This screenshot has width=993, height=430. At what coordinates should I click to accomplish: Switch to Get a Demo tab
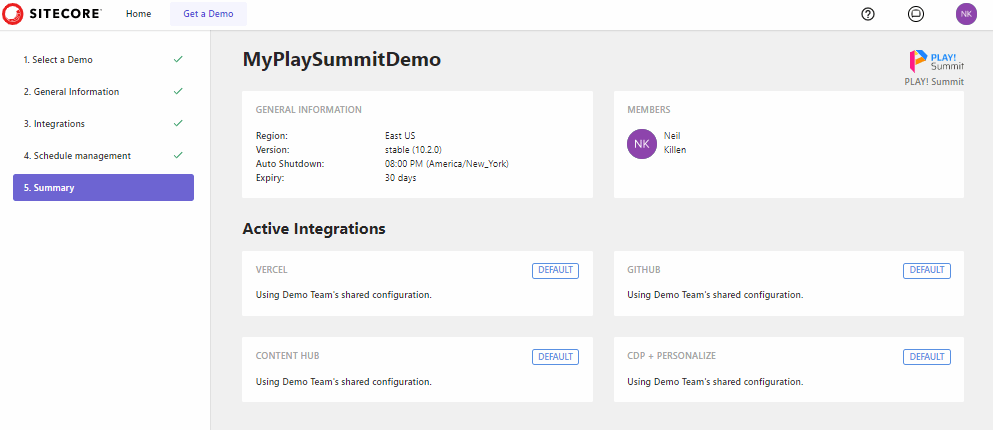click(x=208, y=14)
